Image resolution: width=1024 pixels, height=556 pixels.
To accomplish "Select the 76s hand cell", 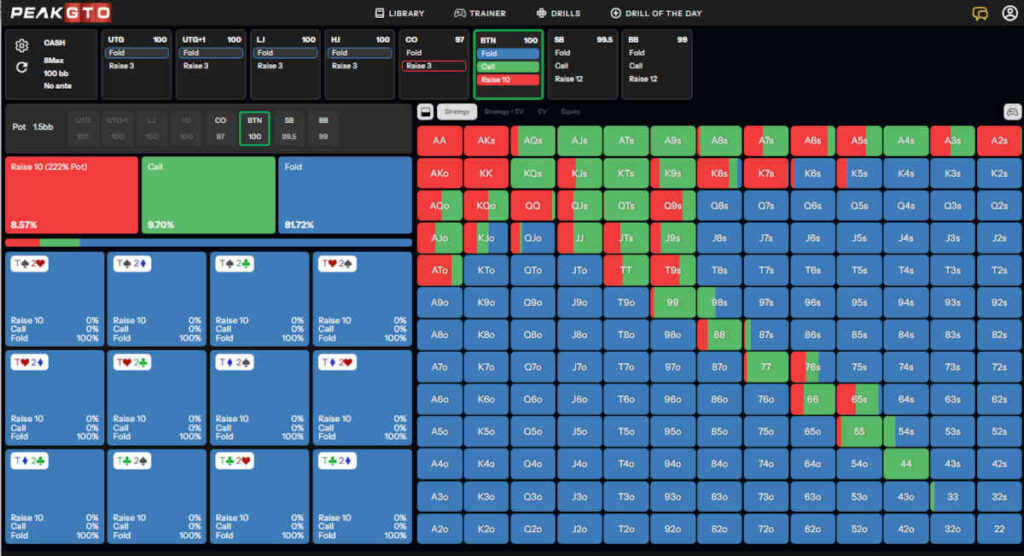I will point(812,367).
